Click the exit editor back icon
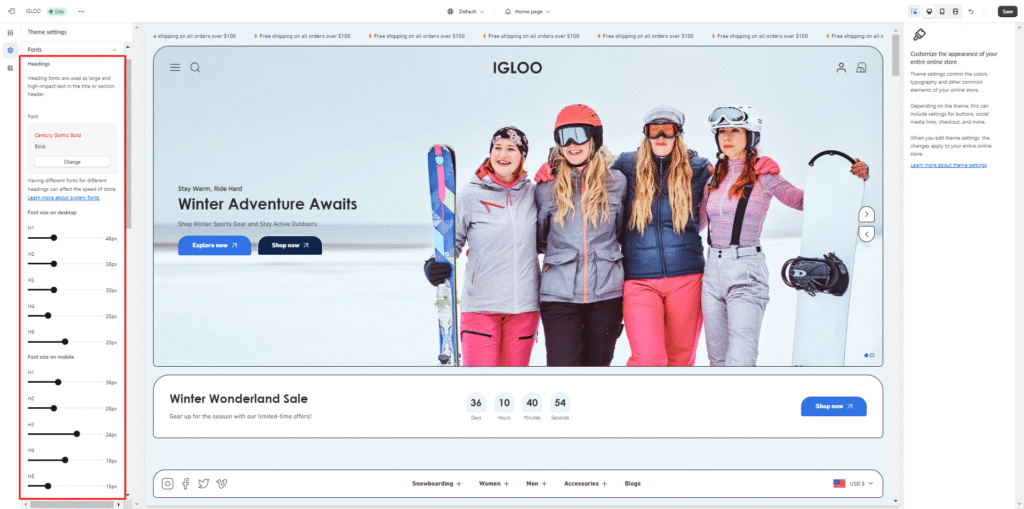 point(11,11)
